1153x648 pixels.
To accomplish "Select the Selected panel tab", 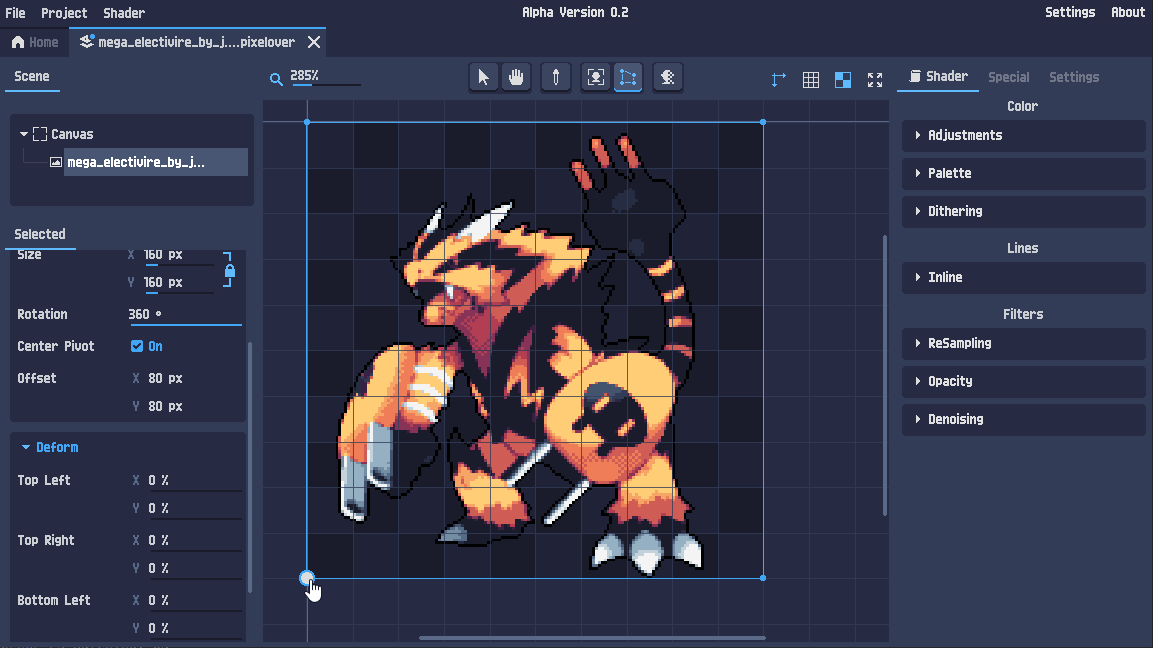I will click(40, 234).
